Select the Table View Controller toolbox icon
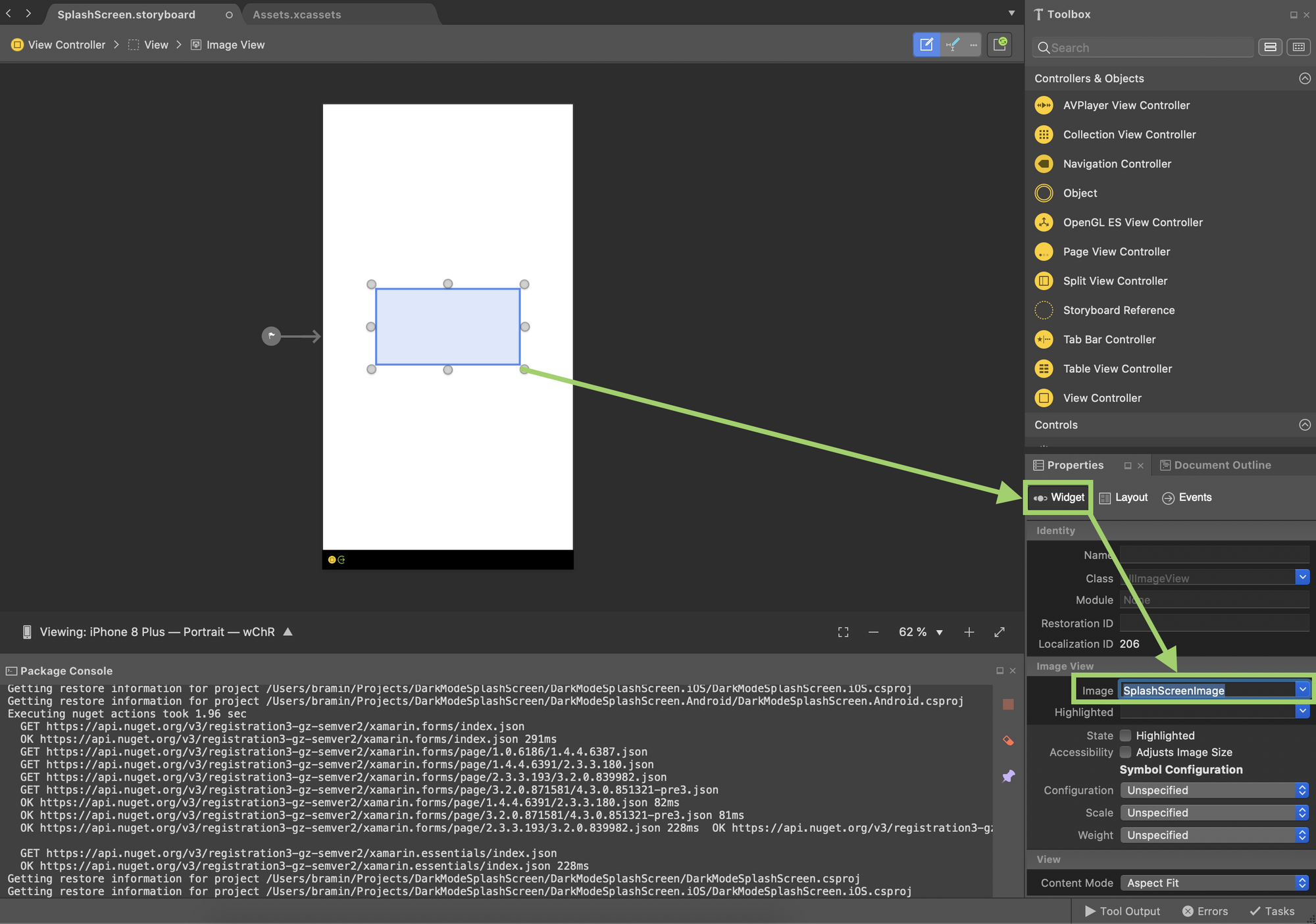The width and height of the screenshot is (1316, 924). pos(1044,369)
